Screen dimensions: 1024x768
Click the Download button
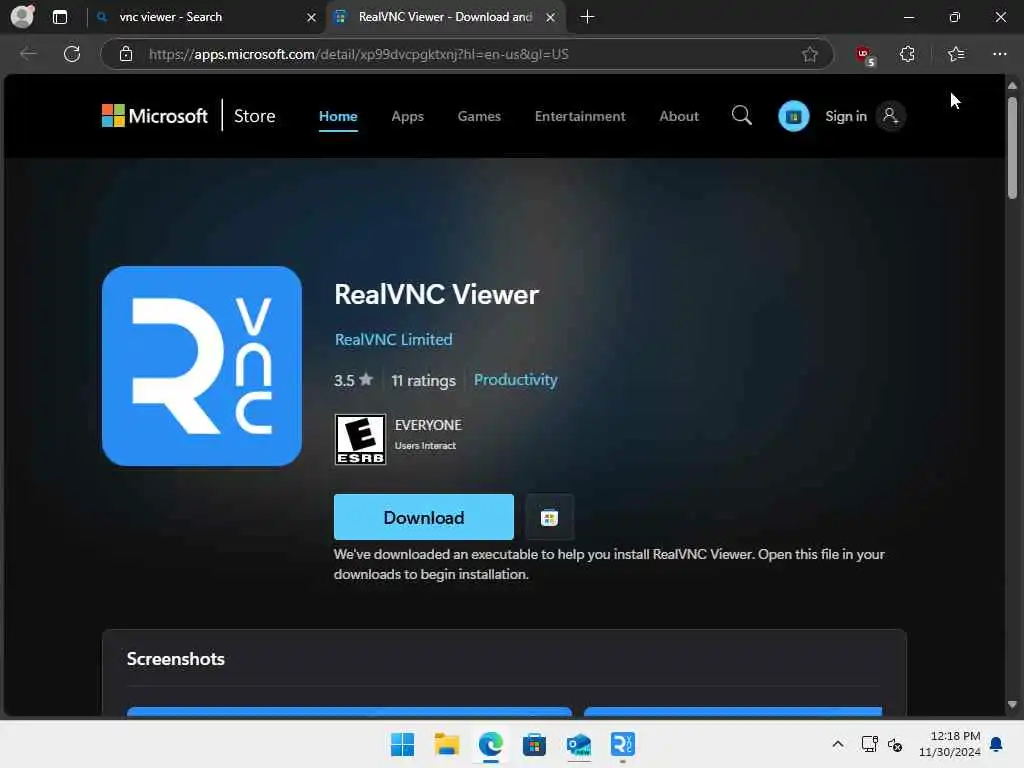423,517
